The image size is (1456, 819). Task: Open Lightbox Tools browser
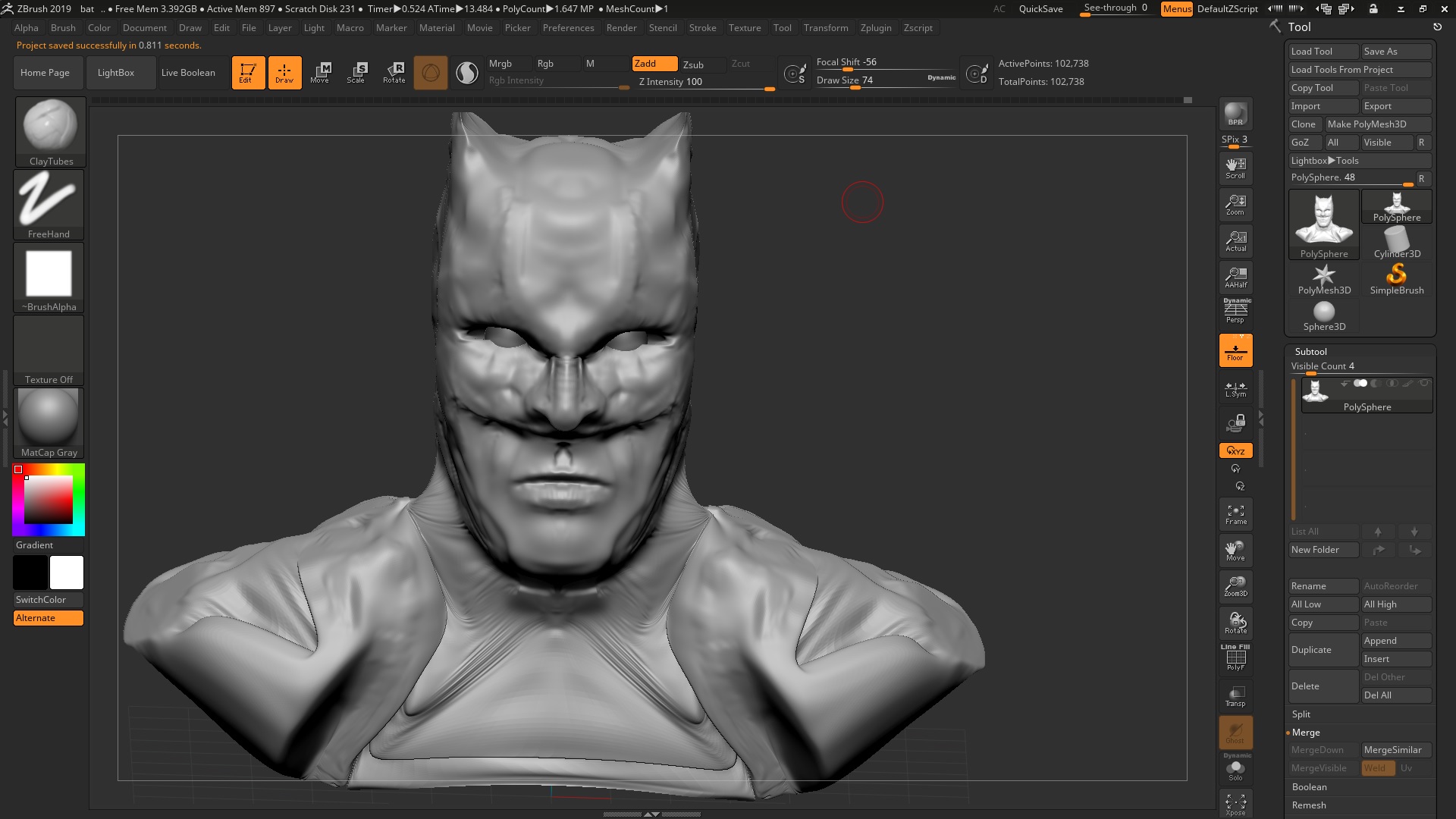(x=1360, y=161)
